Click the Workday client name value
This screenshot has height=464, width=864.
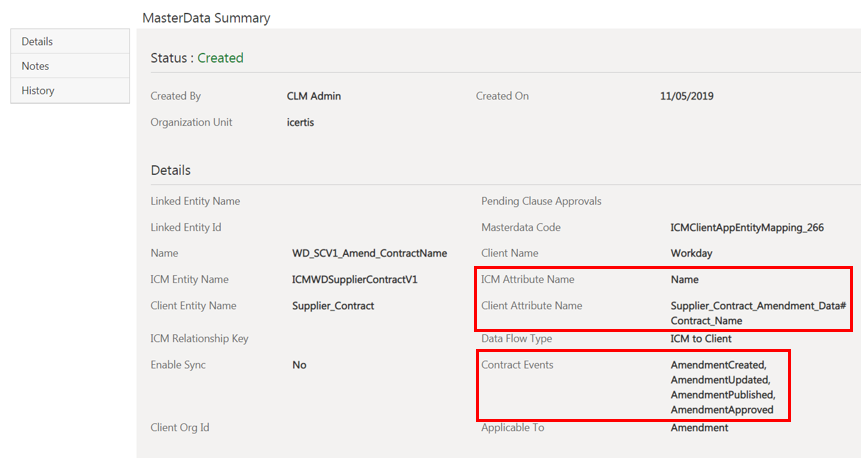[691, 254]
